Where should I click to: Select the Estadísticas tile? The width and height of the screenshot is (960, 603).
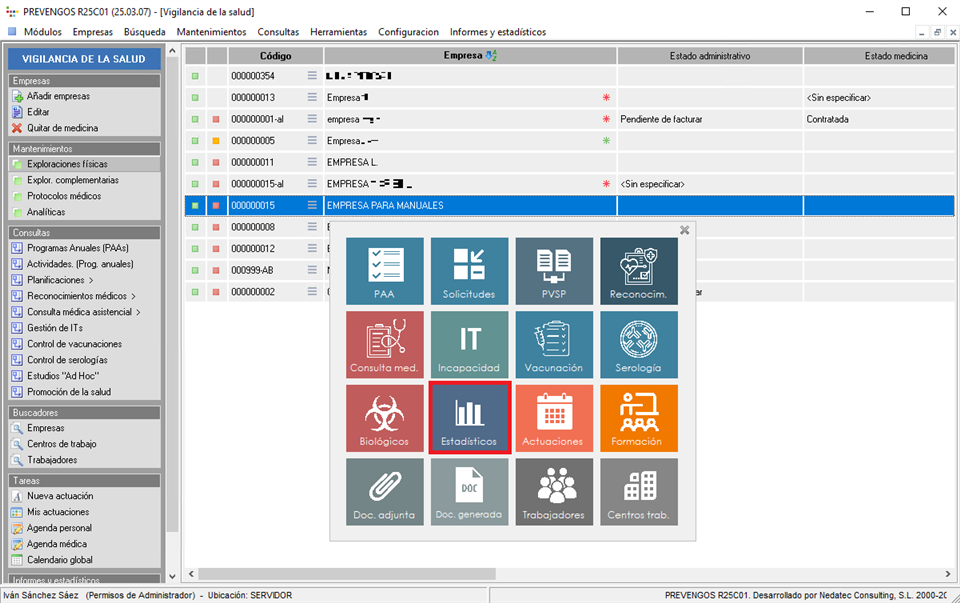(x=469, y=418)
